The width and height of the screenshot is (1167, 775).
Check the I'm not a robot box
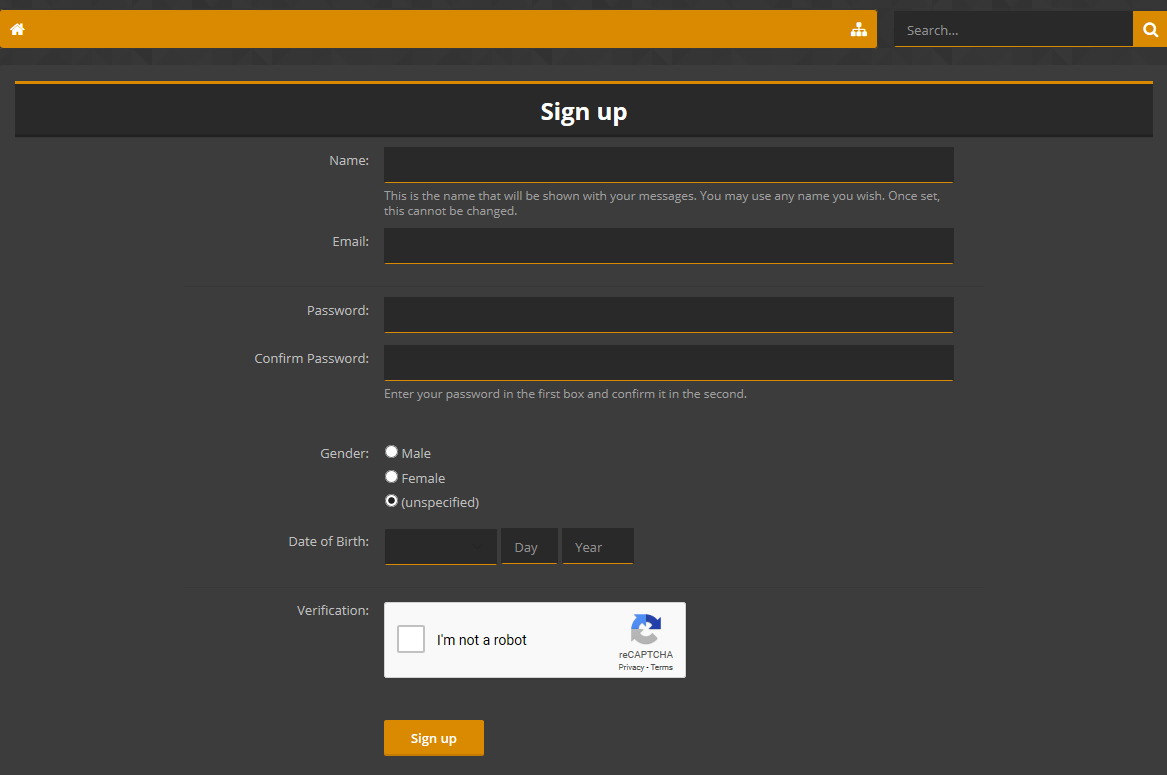pyautogui.click(x=411, y=639)
